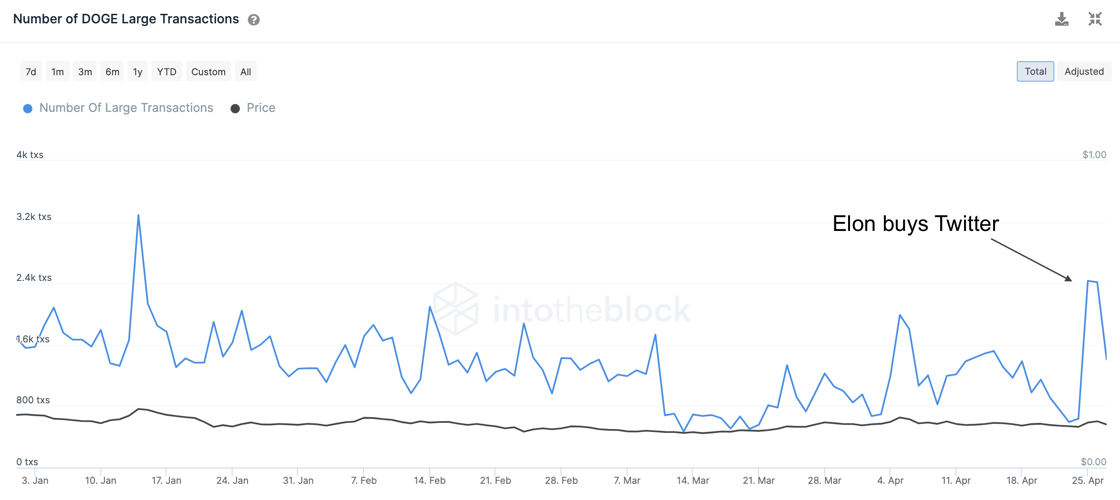This screenshot has height=500, width=1120.
Task: Click the Elon buys Twitter annotation
Action: coord(915,224)
